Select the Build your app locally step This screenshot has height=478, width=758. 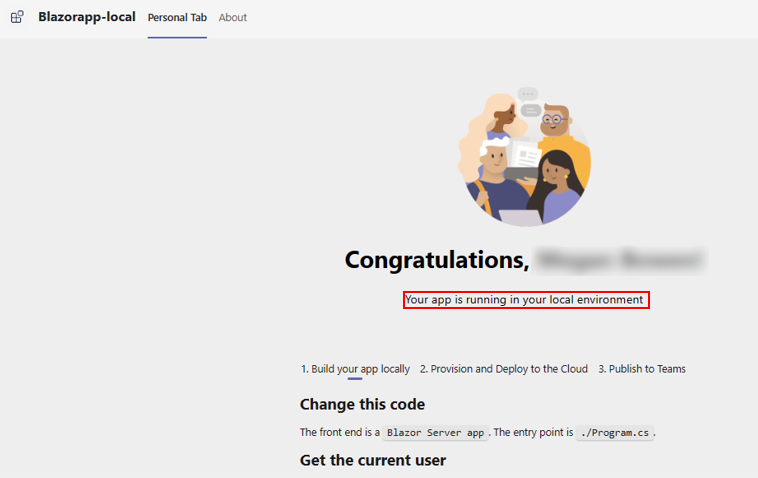(355, 369)
